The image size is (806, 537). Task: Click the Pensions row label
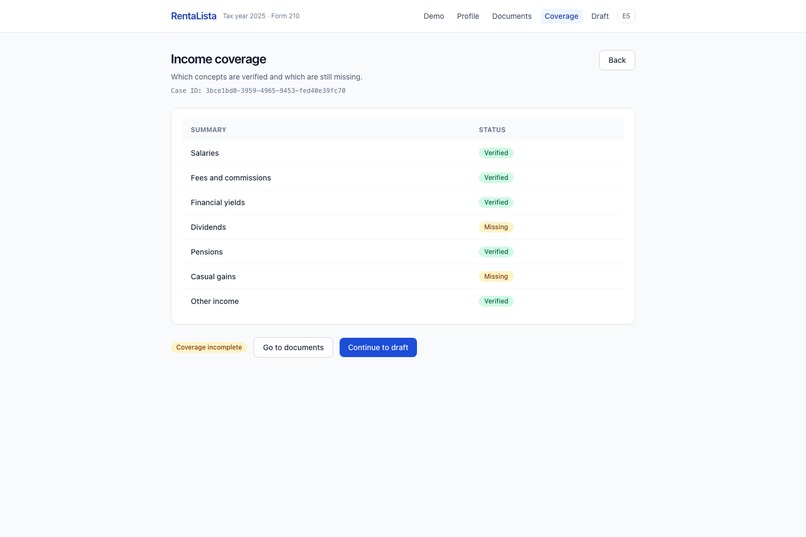207,252
